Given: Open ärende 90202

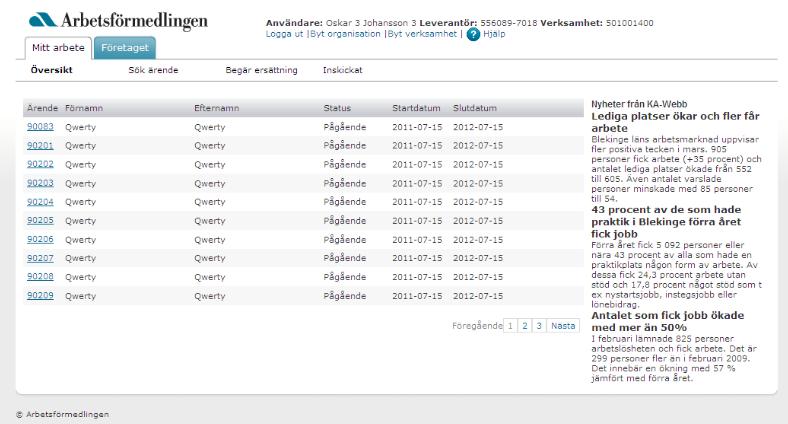Looking at the screenshot, I should point(40,164).
